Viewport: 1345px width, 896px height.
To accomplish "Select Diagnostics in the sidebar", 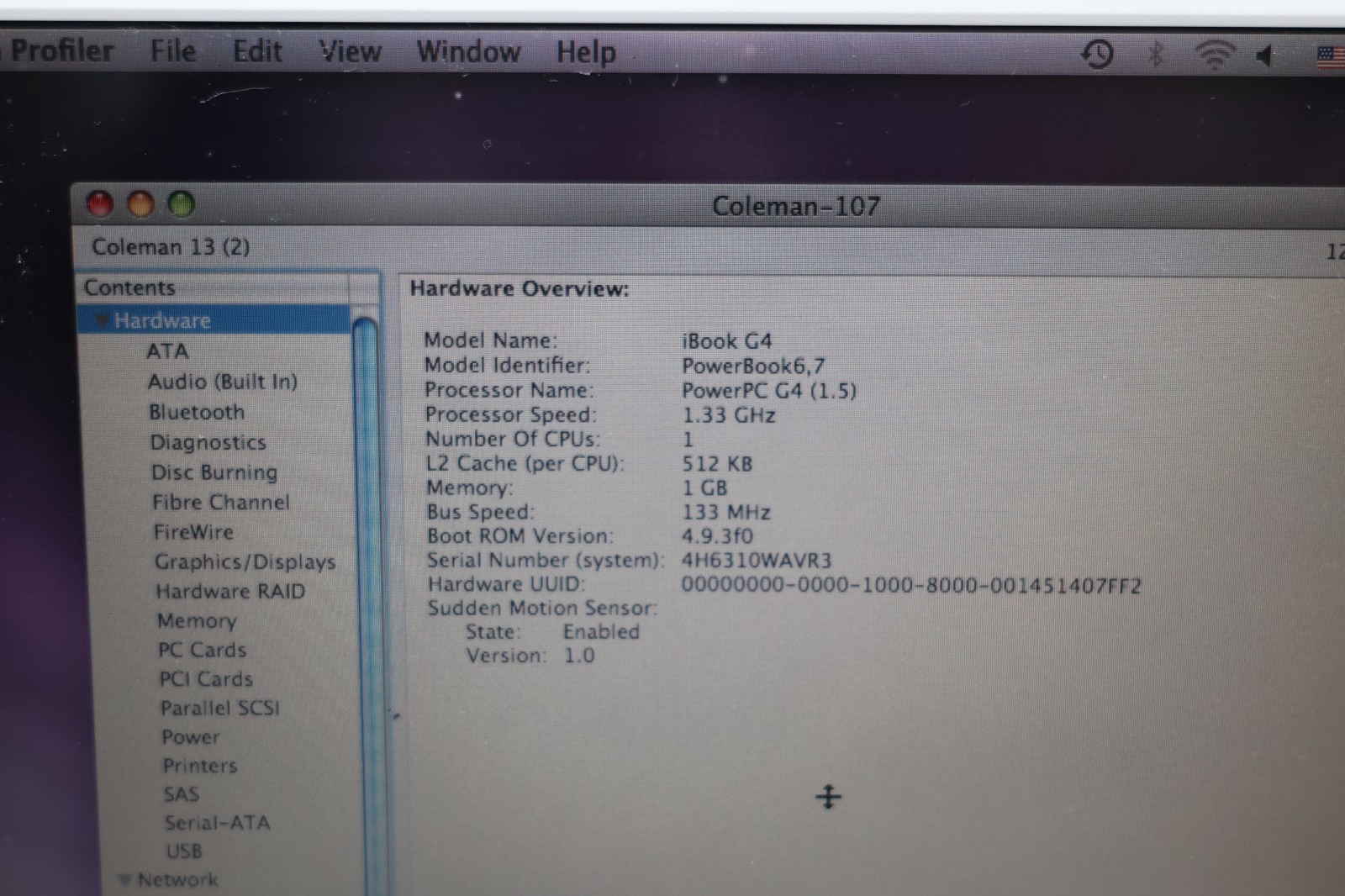I will (208, 442).
